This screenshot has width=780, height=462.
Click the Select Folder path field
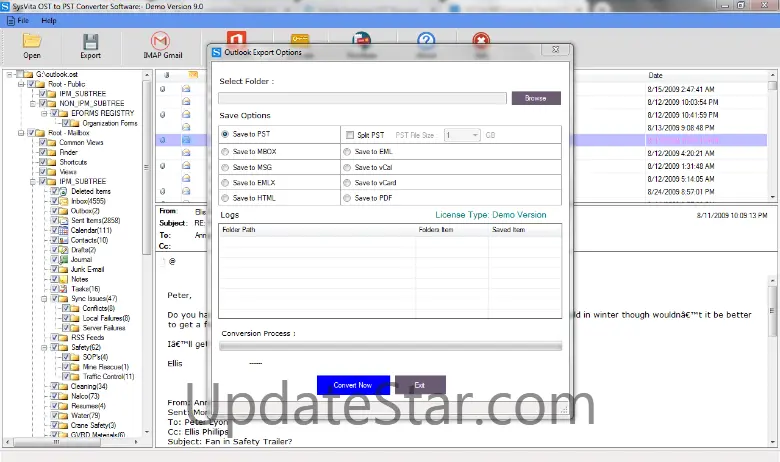pyautogui.click(x=362, y=98)
